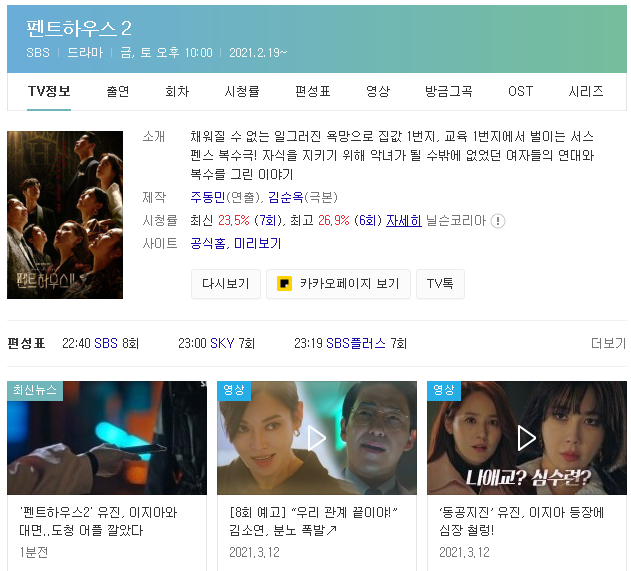Open news headline '펜트하우스2' 유진, 이지아와 대면
631x571 pixels.
(x=98, y=521)
